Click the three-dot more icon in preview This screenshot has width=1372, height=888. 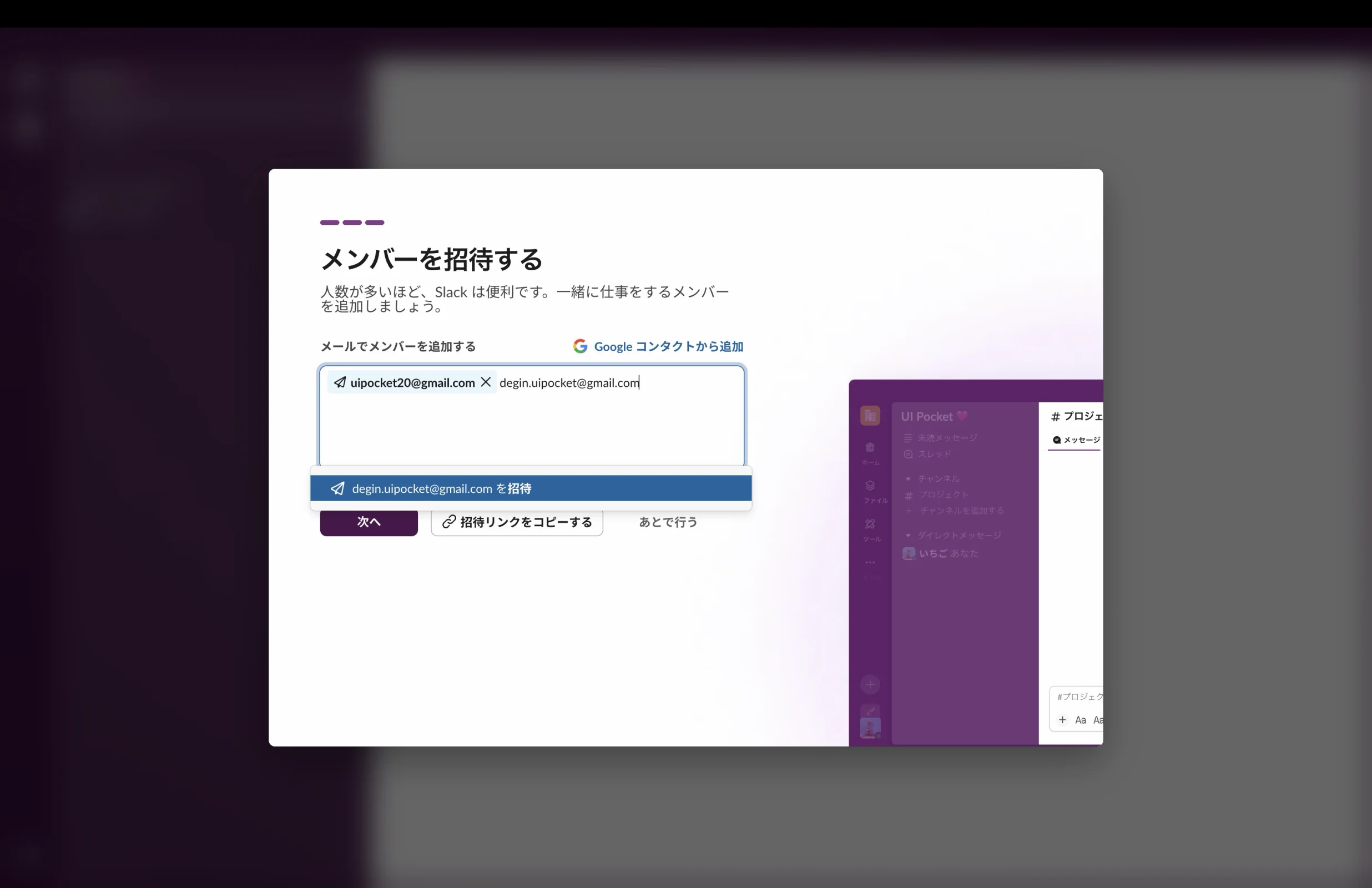tap(870, 562)
